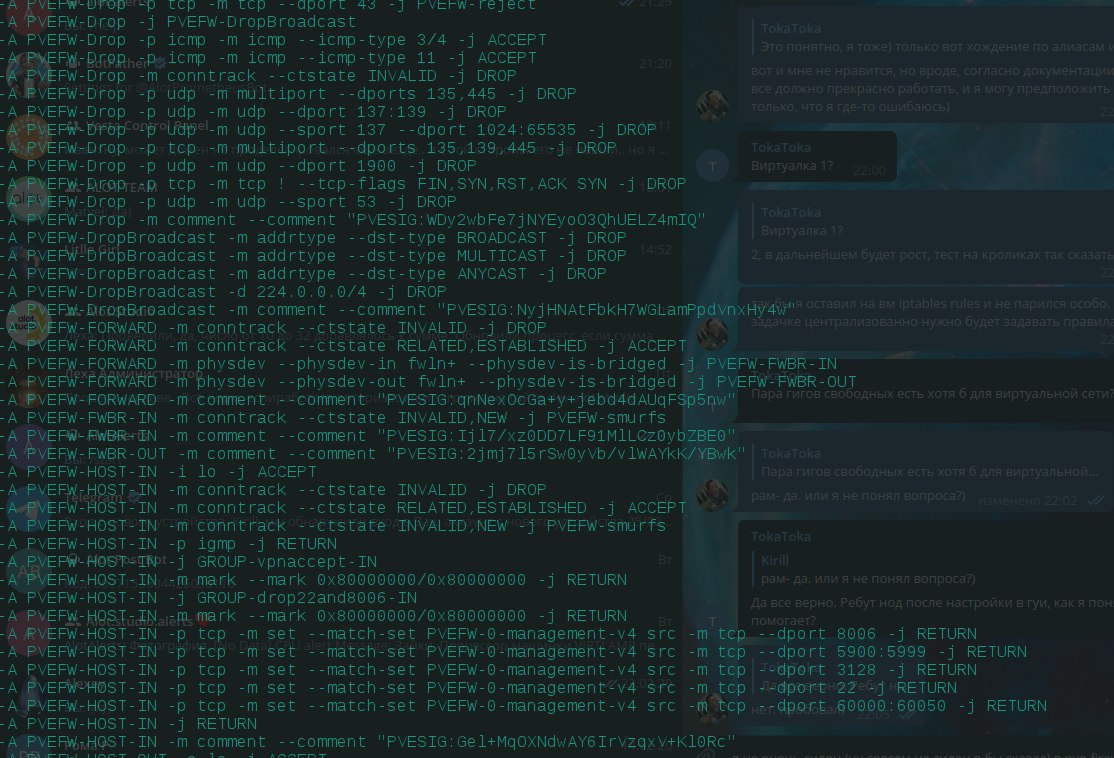Image resolution: width=1114 pixels, height=758 pixels.
Task: Click the terminal line with '--dport 137:139 -j DROP'
Action: (254, 112)
